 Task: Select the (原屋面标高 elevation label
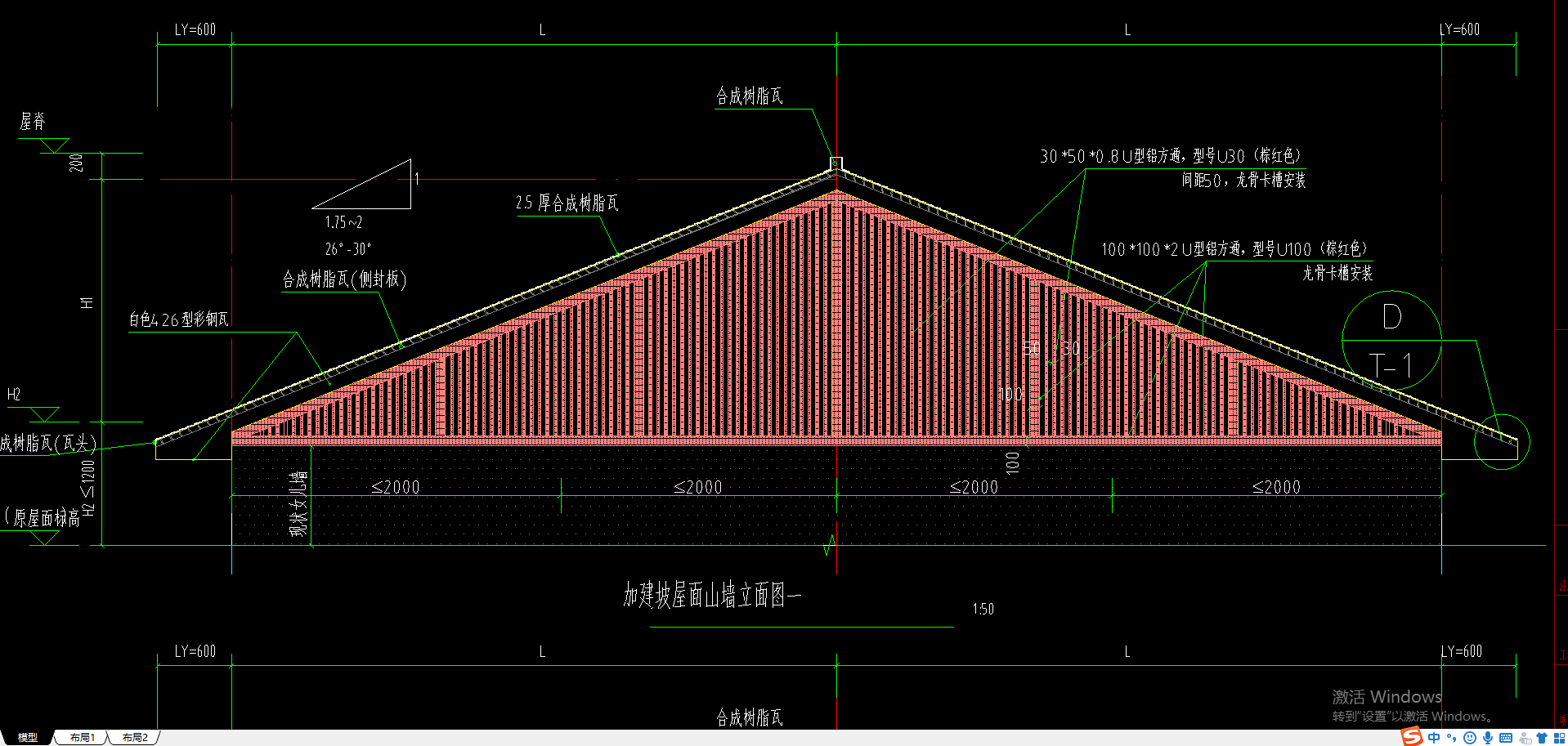[x=43, y=517]
